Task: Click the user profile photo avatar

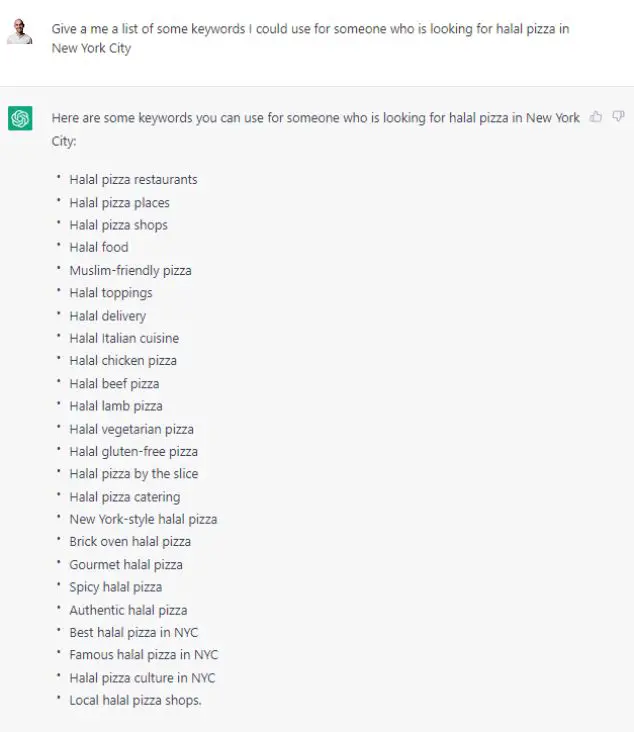Action: pyautogui.click(x=20, y=31)
